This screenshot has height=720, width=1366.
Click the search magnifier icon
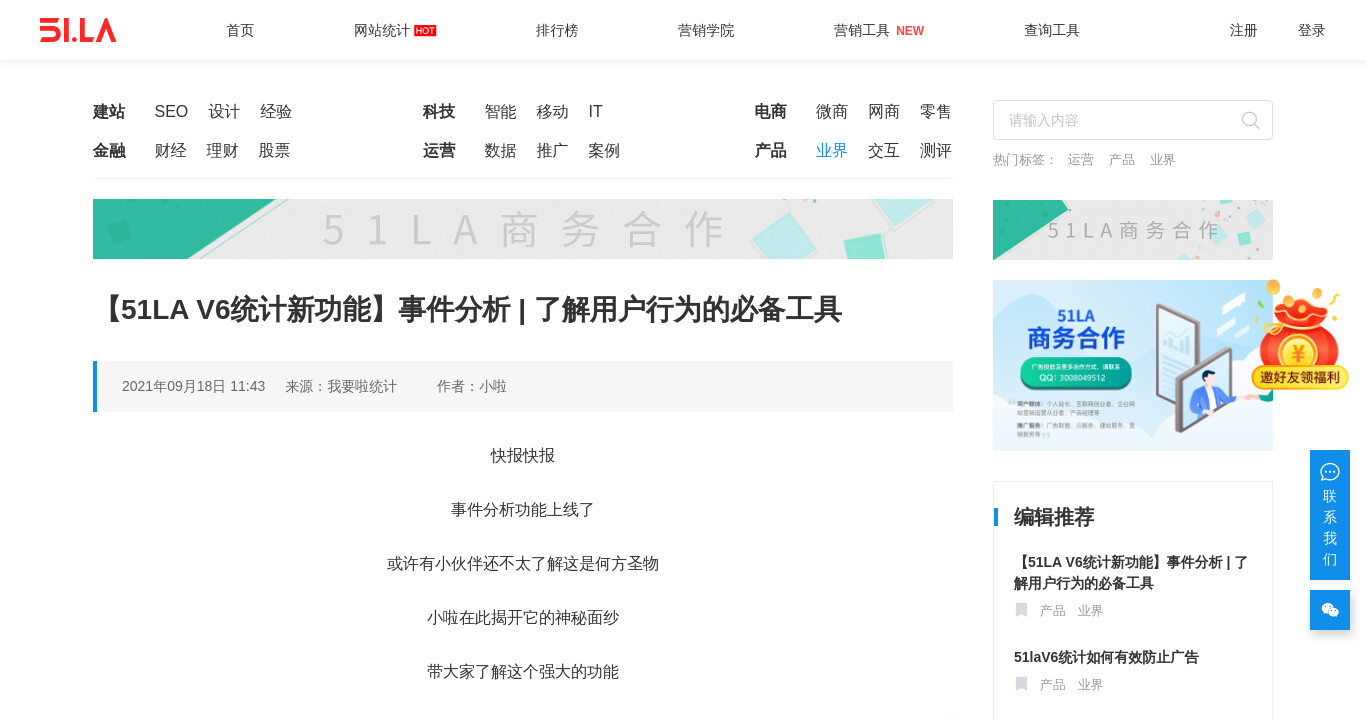pyautogui.click(x=1251, y=120)
